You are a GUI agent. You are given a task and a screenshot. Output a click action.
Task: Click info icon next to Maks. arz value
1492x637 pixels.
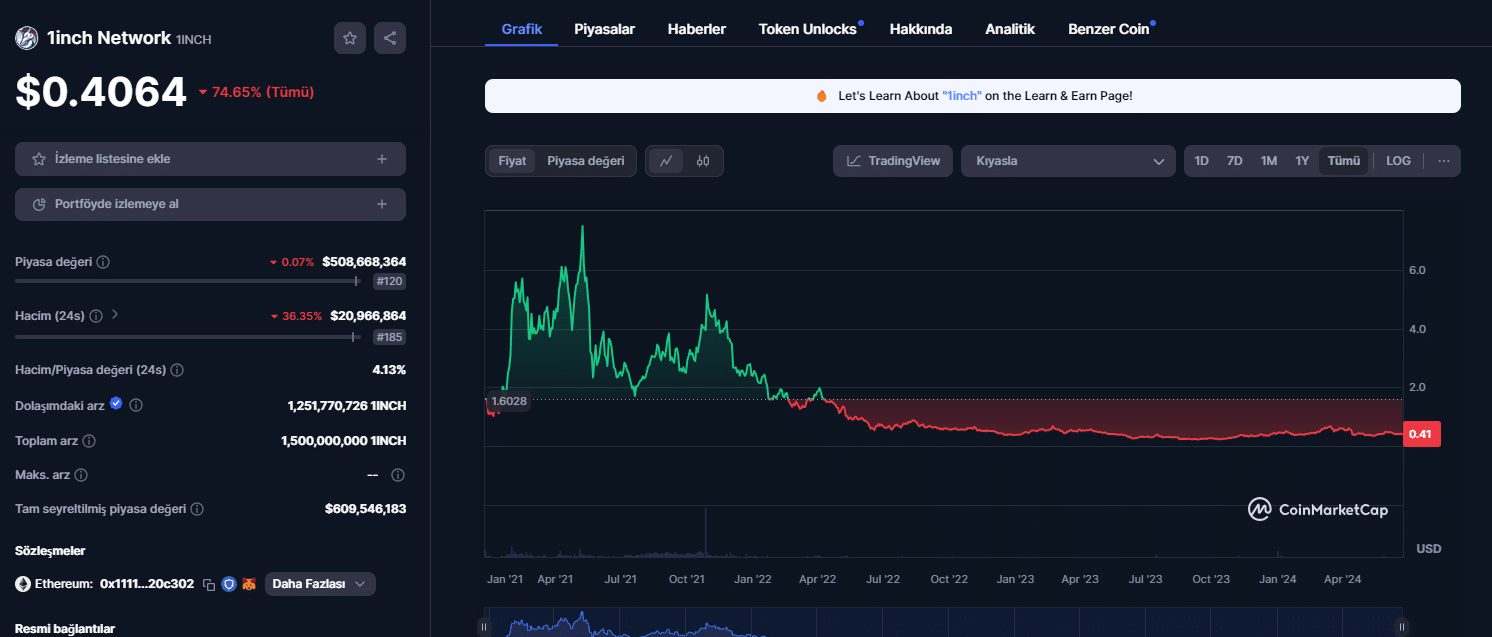398,475
